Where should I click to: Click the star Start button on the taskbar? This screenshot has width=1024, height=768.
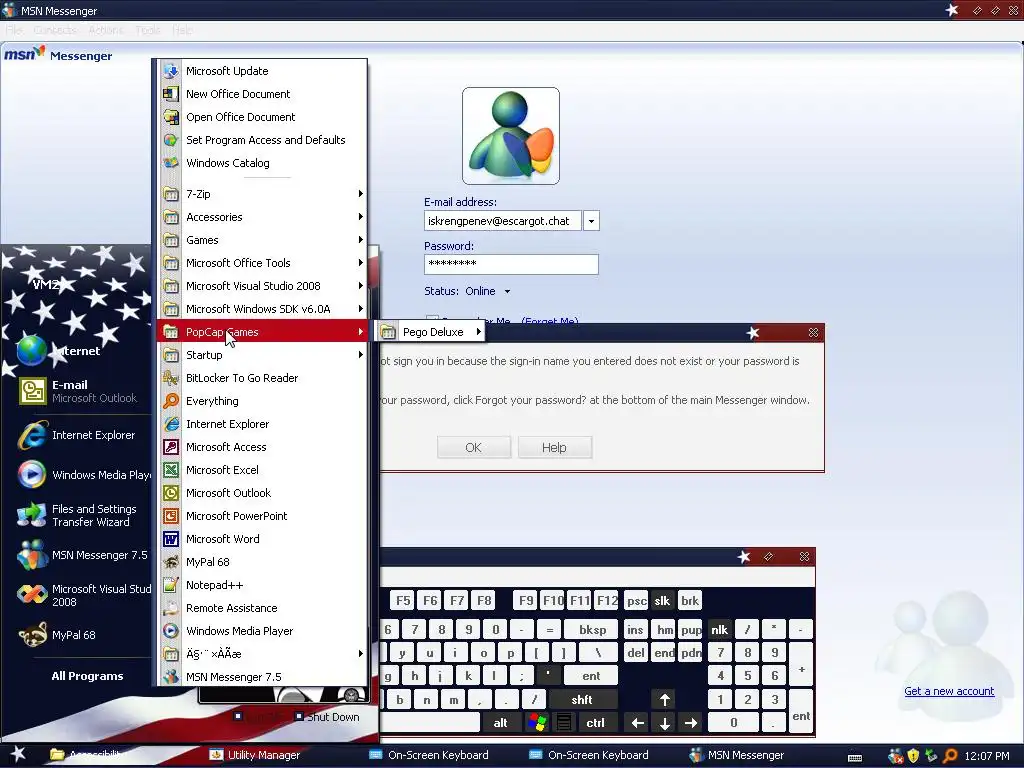(x=18, y=754)
